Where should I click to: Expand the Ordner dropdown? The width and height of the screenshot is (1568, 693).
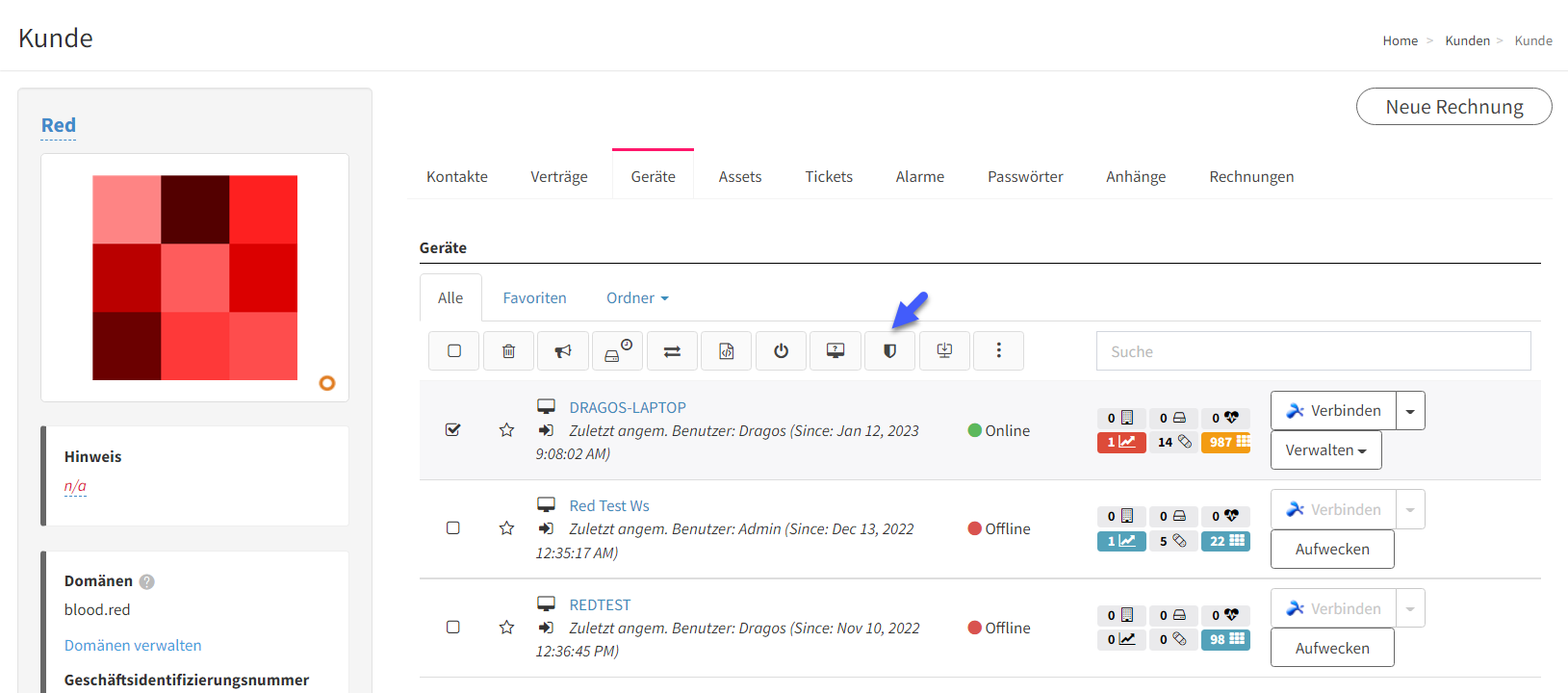point(637,298)
